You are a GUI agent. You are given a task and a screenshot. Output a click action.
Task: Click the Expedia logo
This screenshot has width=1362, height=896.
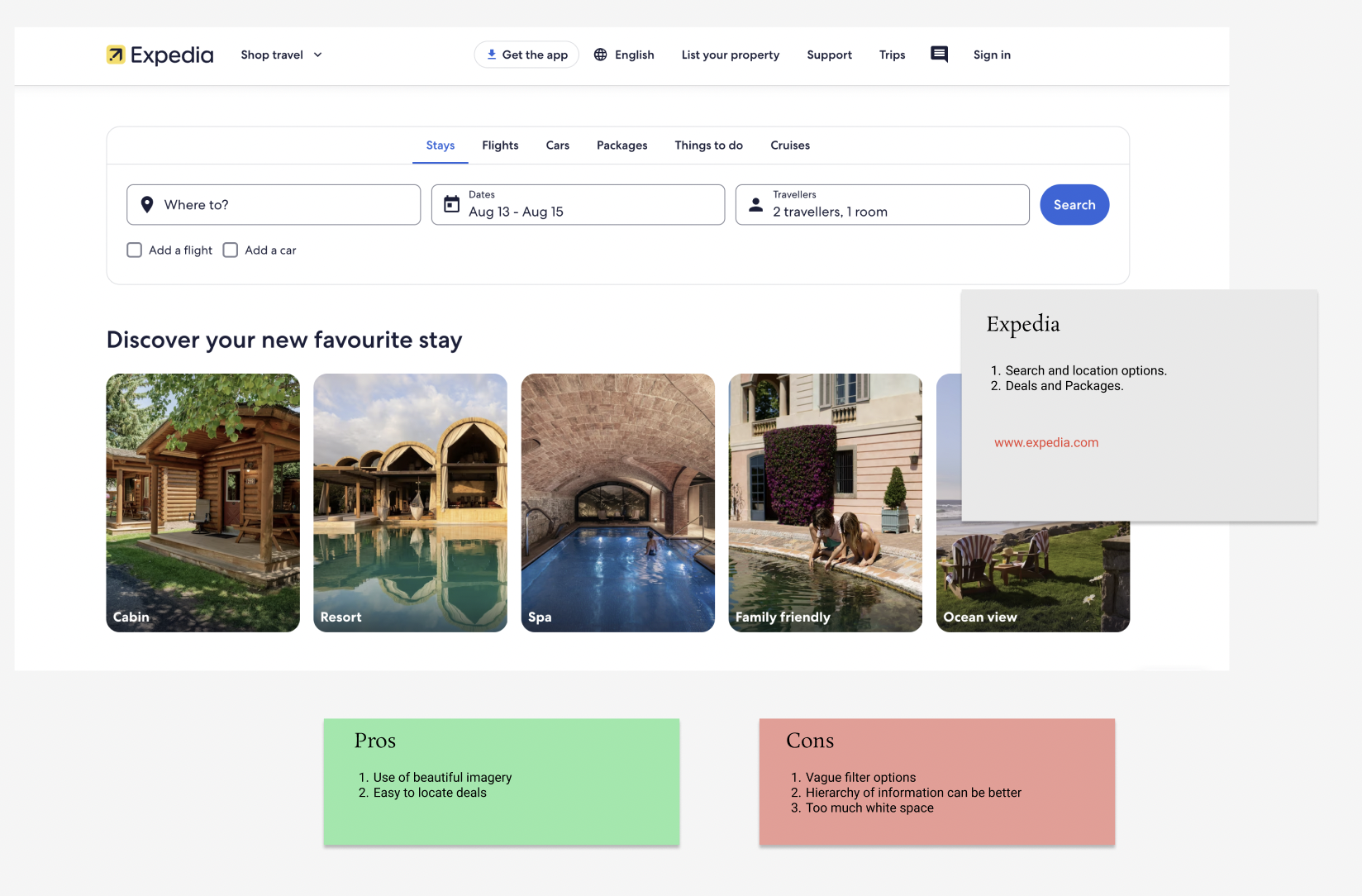coord(160,55)
